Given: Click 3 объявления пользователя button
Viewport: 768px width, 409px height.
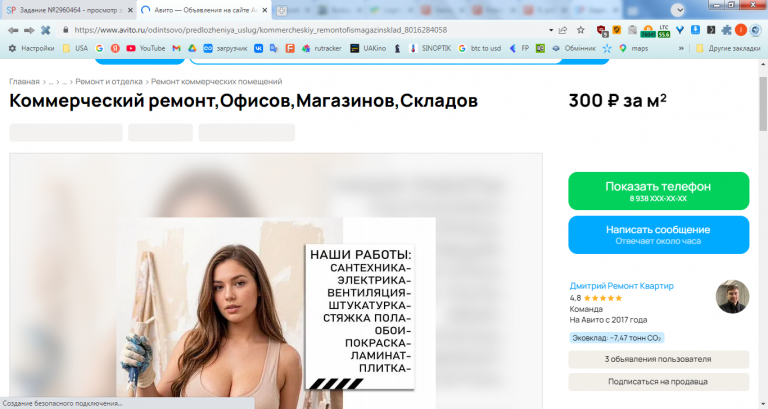Looking at the screenshot, I should click(658, 359).
